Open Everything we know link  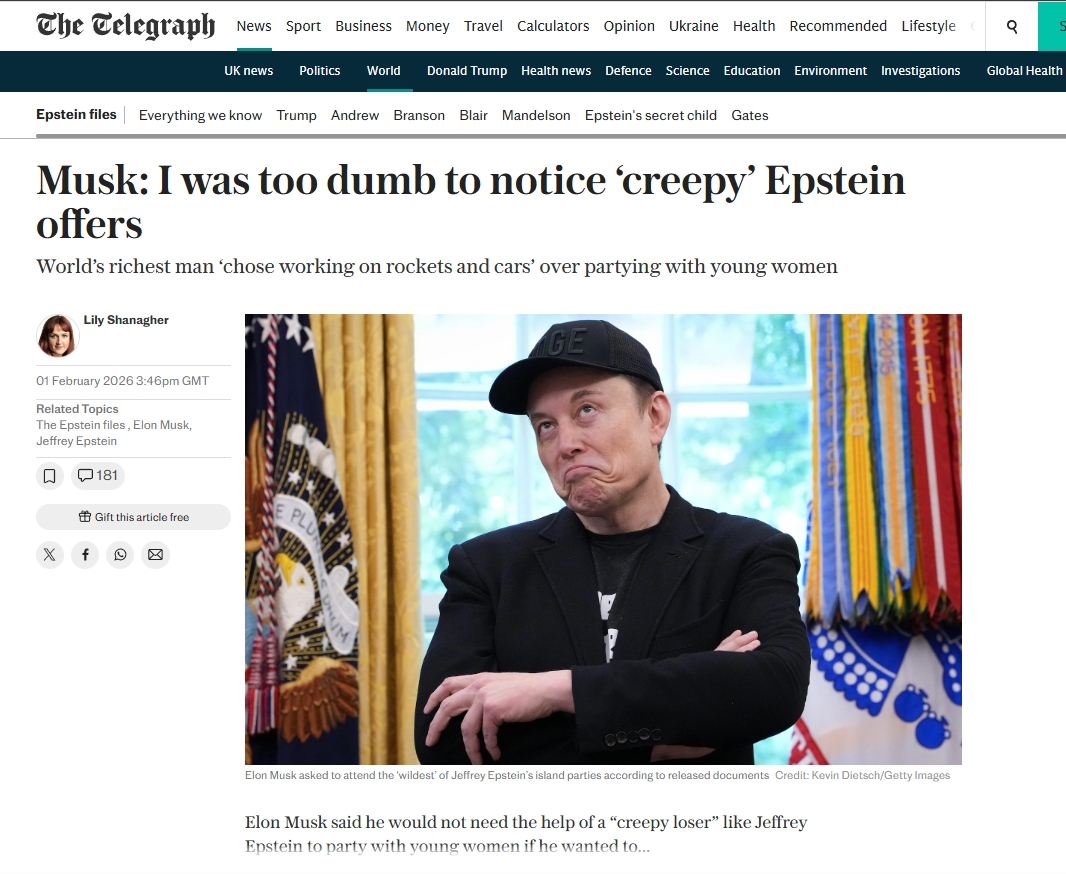click(x=201, y=116)
